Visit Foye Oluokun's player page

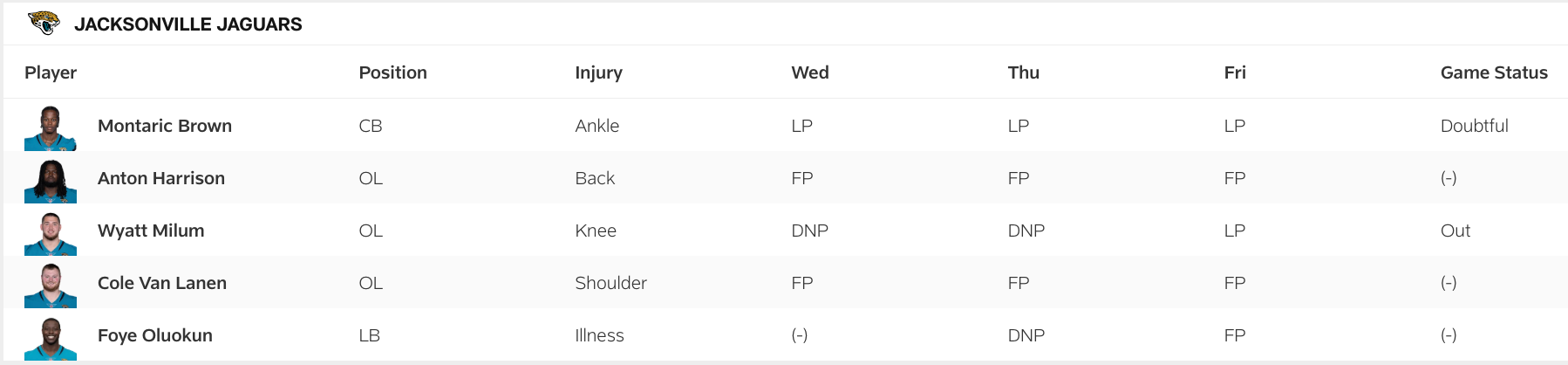pyautogui.click(x=155, y=335)
